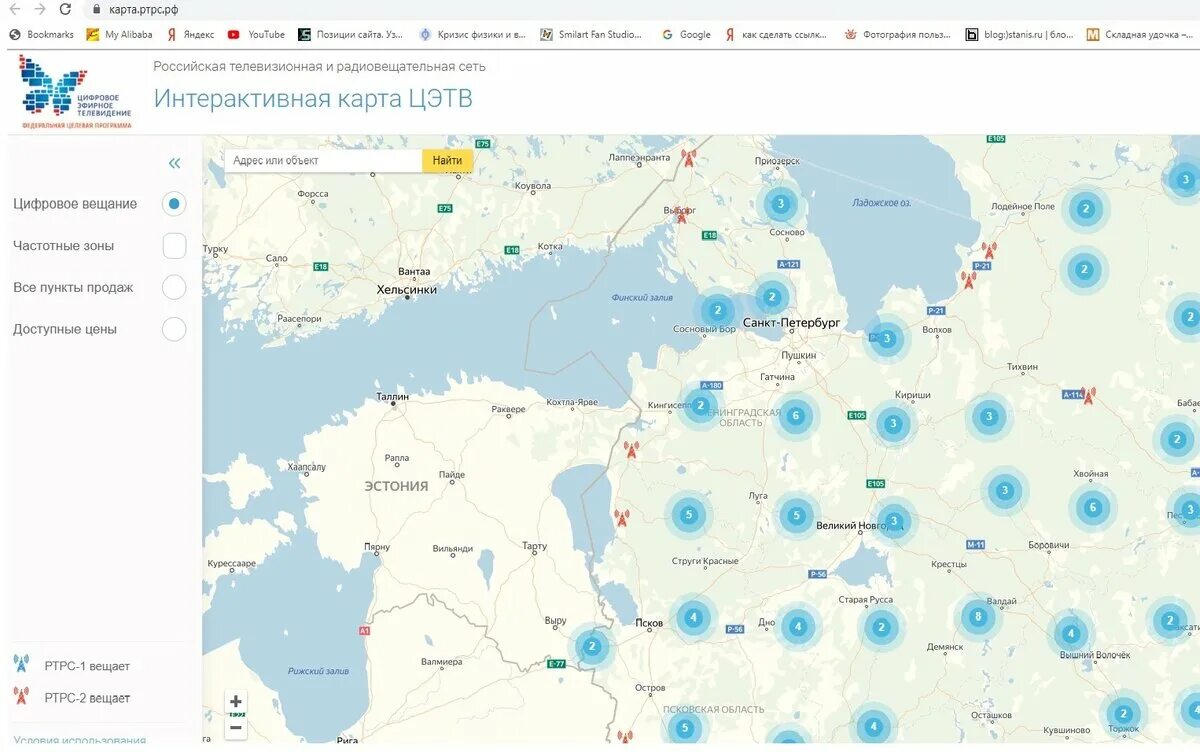This screenshot has height=752, width=1200.
Task: Click the padlock icon in the address bar
Action: point(96,9)
